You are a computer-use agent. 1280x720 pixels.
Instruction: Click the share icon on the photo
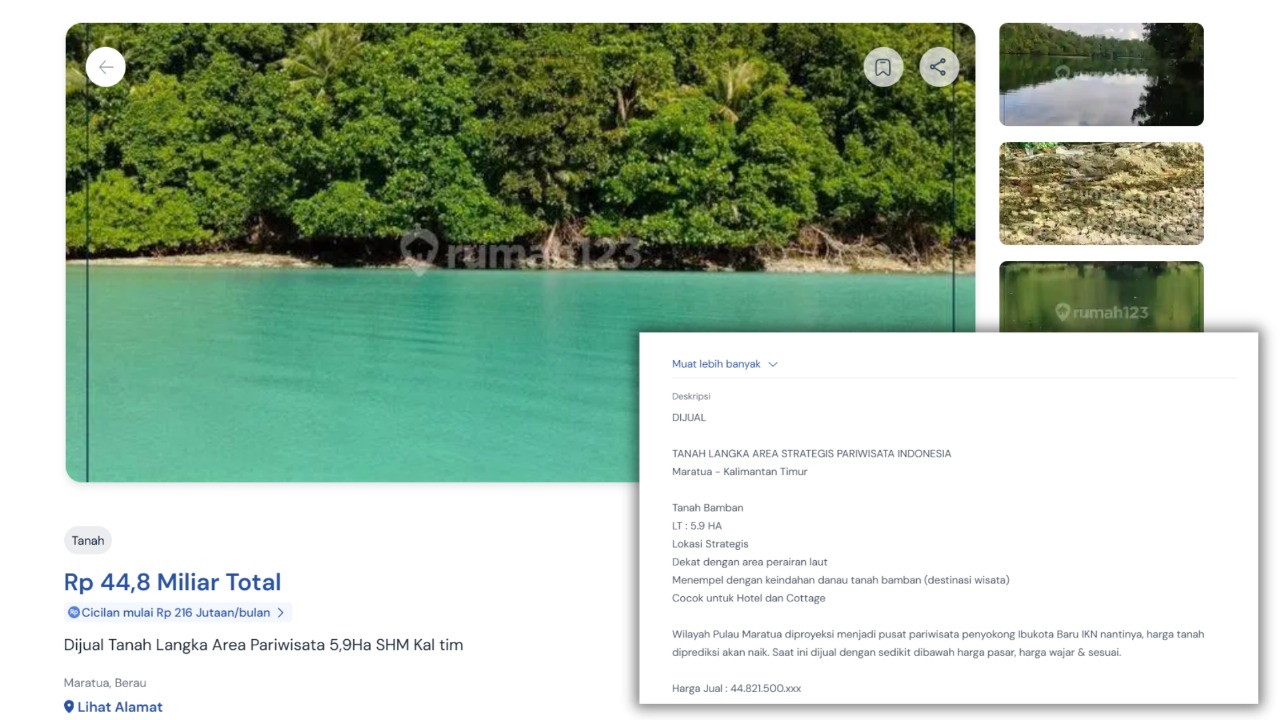click(x=938, y=67)
